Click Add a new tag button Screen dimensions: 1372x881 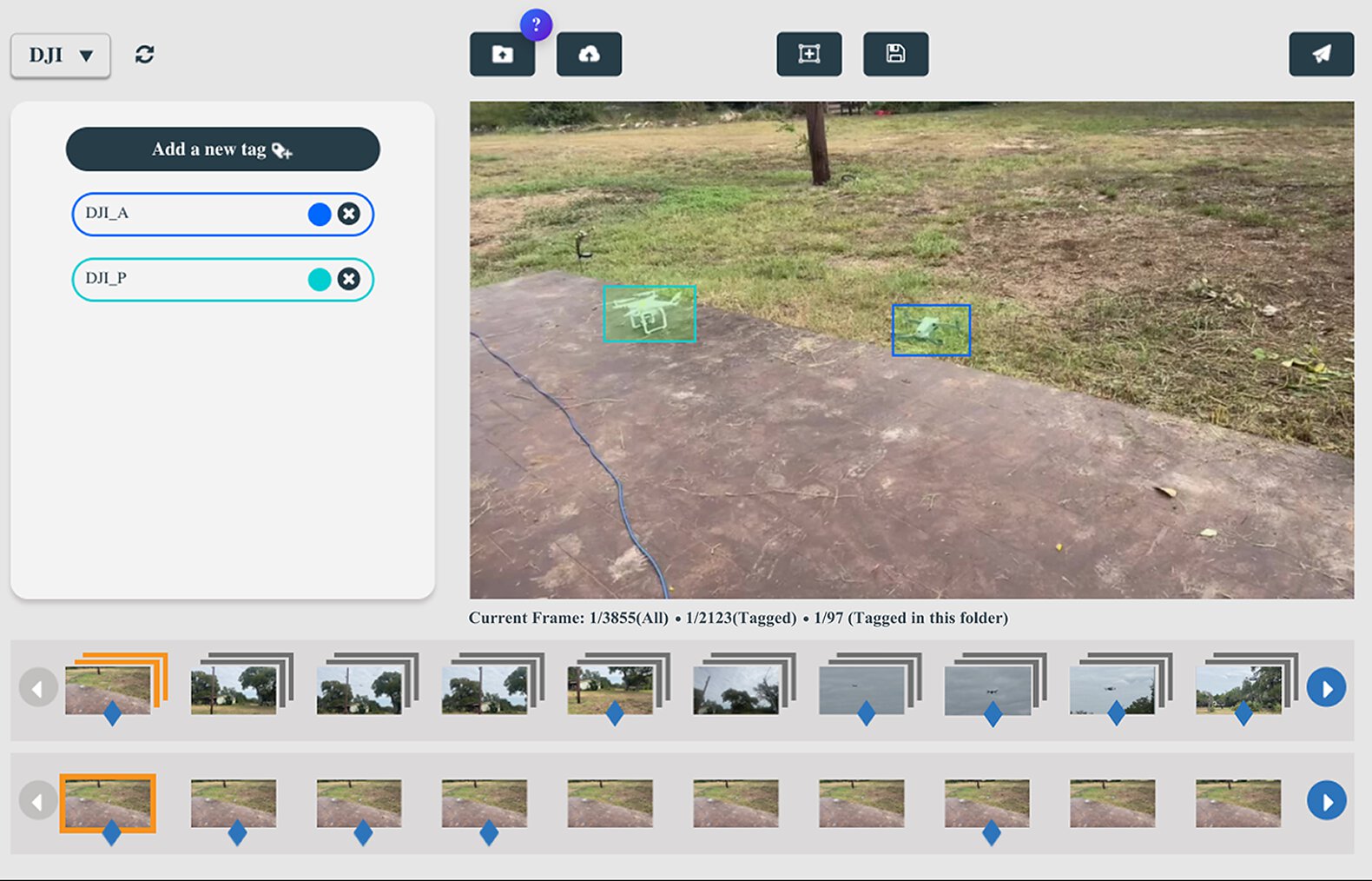tap(222, 149)
